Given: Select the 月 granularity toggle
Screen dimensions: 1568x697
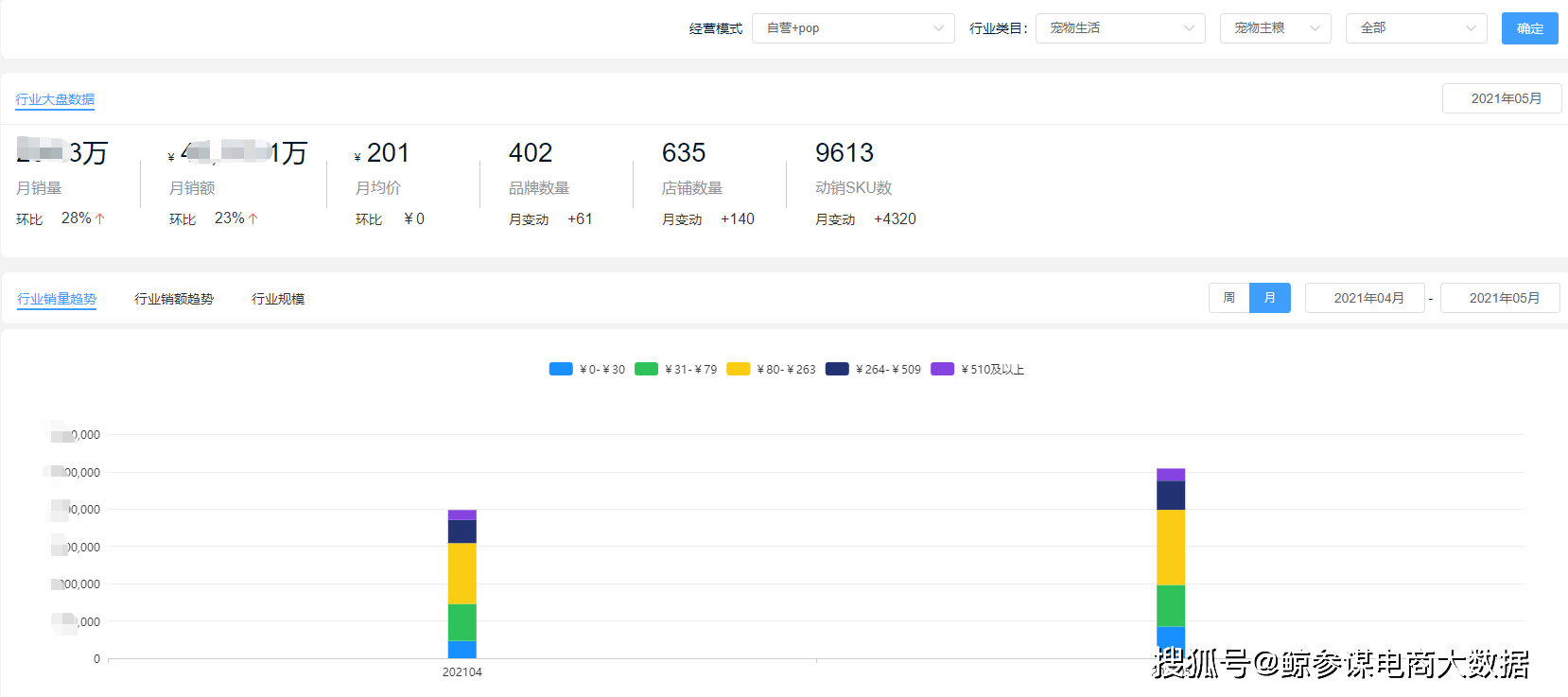Looking at the screenshot, I should [x=1269, y=298].
